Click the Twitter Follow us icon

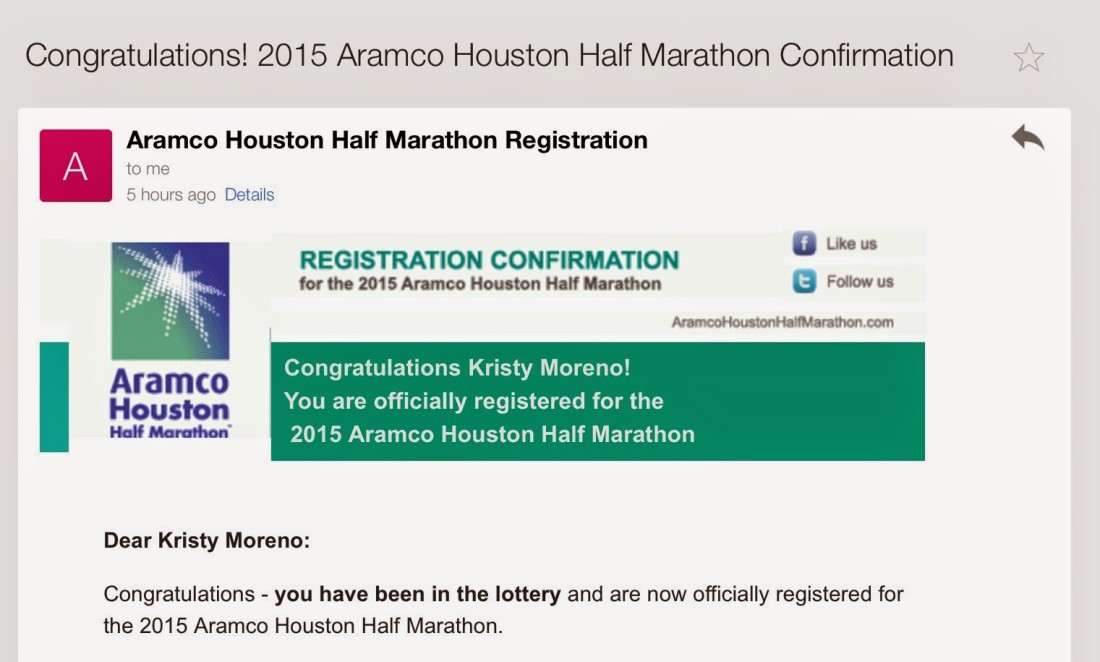click(804, 281)
